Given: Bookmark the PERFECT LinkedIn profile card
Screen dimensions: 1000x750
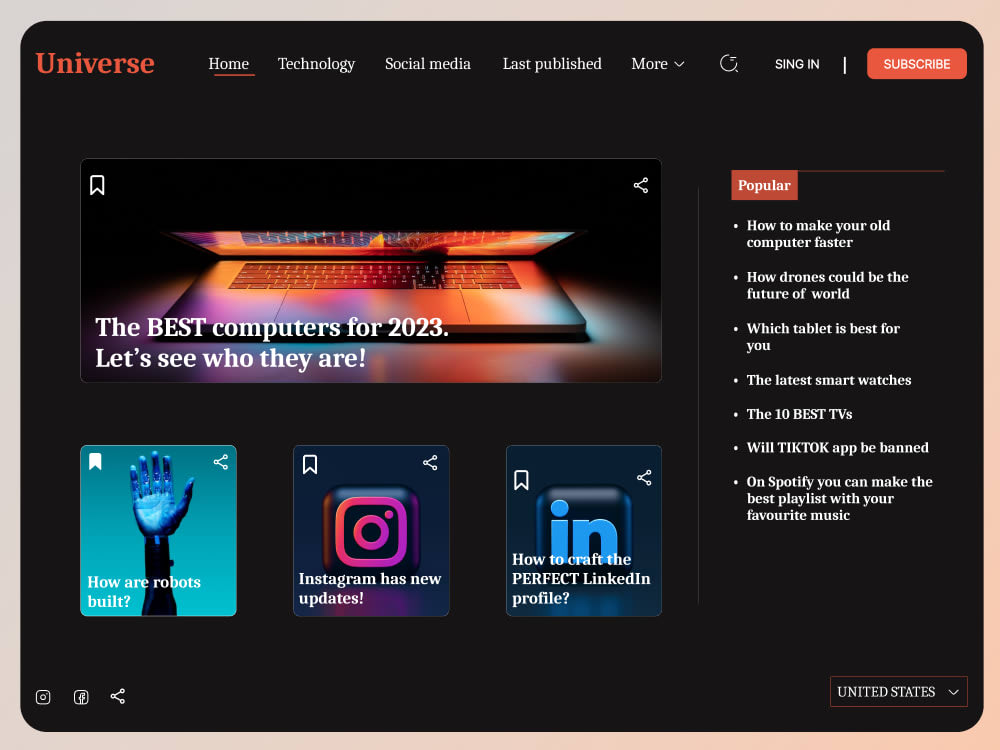Looking at the screenshot, I should (521, 480).
